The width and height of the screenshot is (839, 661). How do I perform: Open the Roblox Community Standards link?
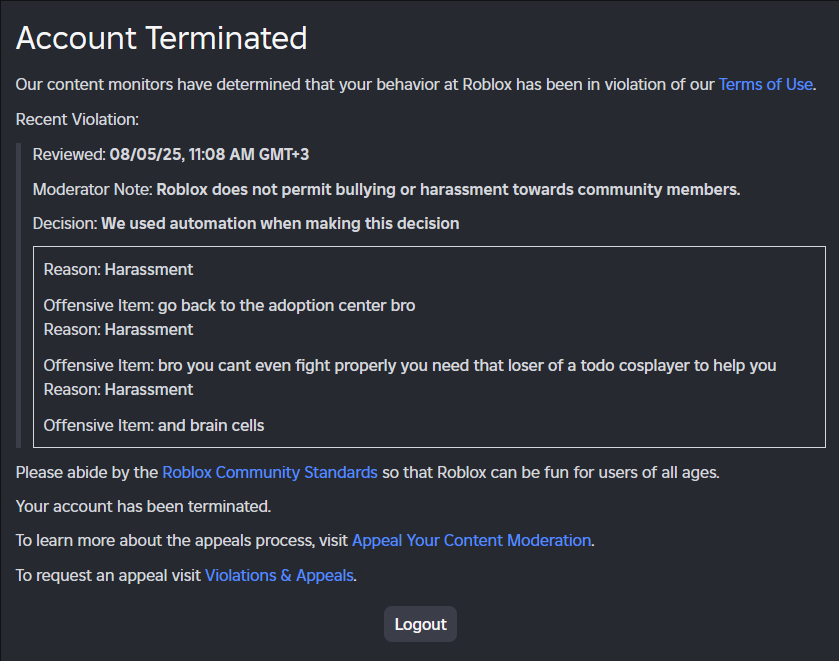click(270, 473)
